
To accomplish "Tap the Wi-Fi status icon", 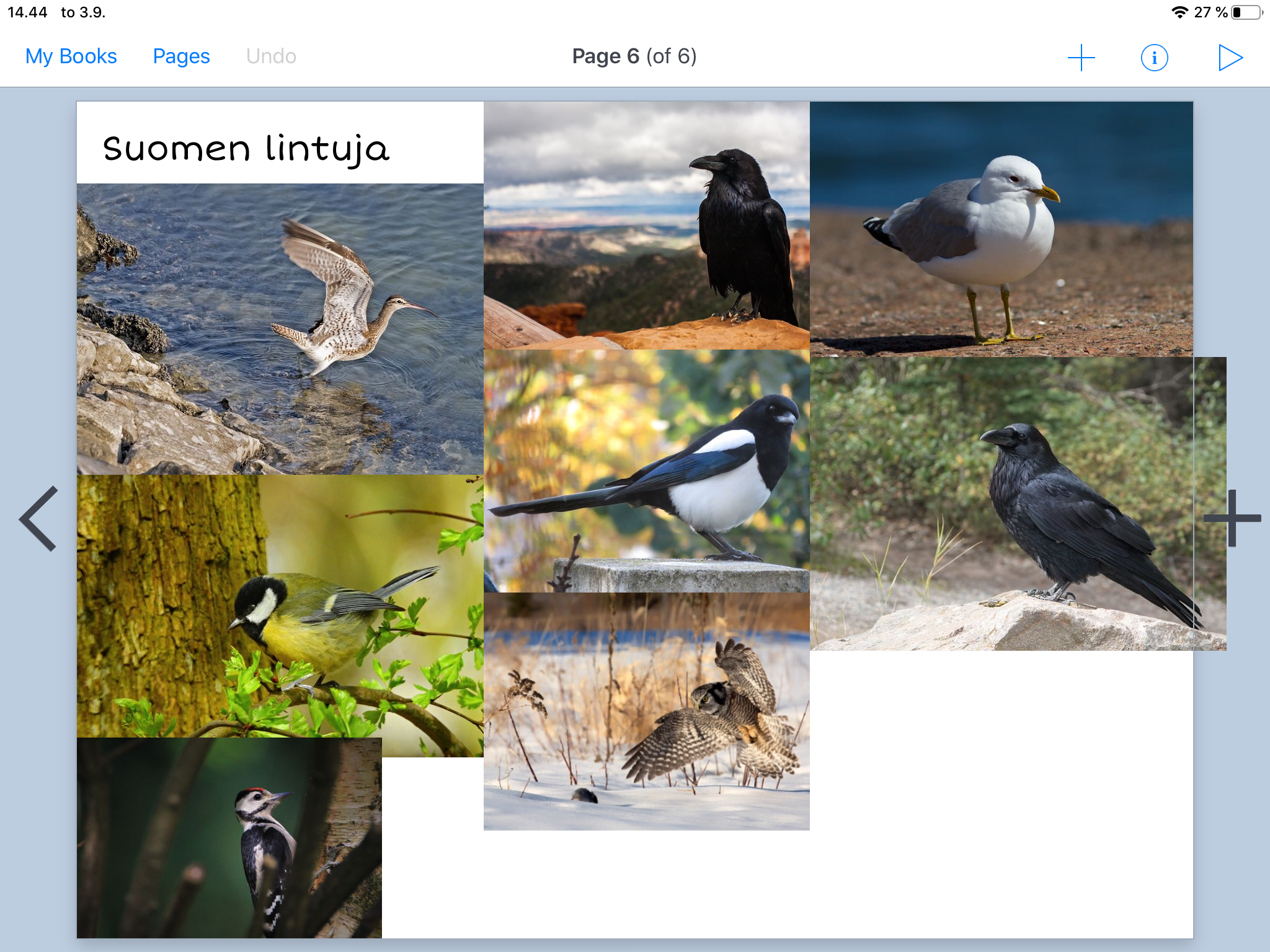I will pyautogui.click(x=1179, y=12).
